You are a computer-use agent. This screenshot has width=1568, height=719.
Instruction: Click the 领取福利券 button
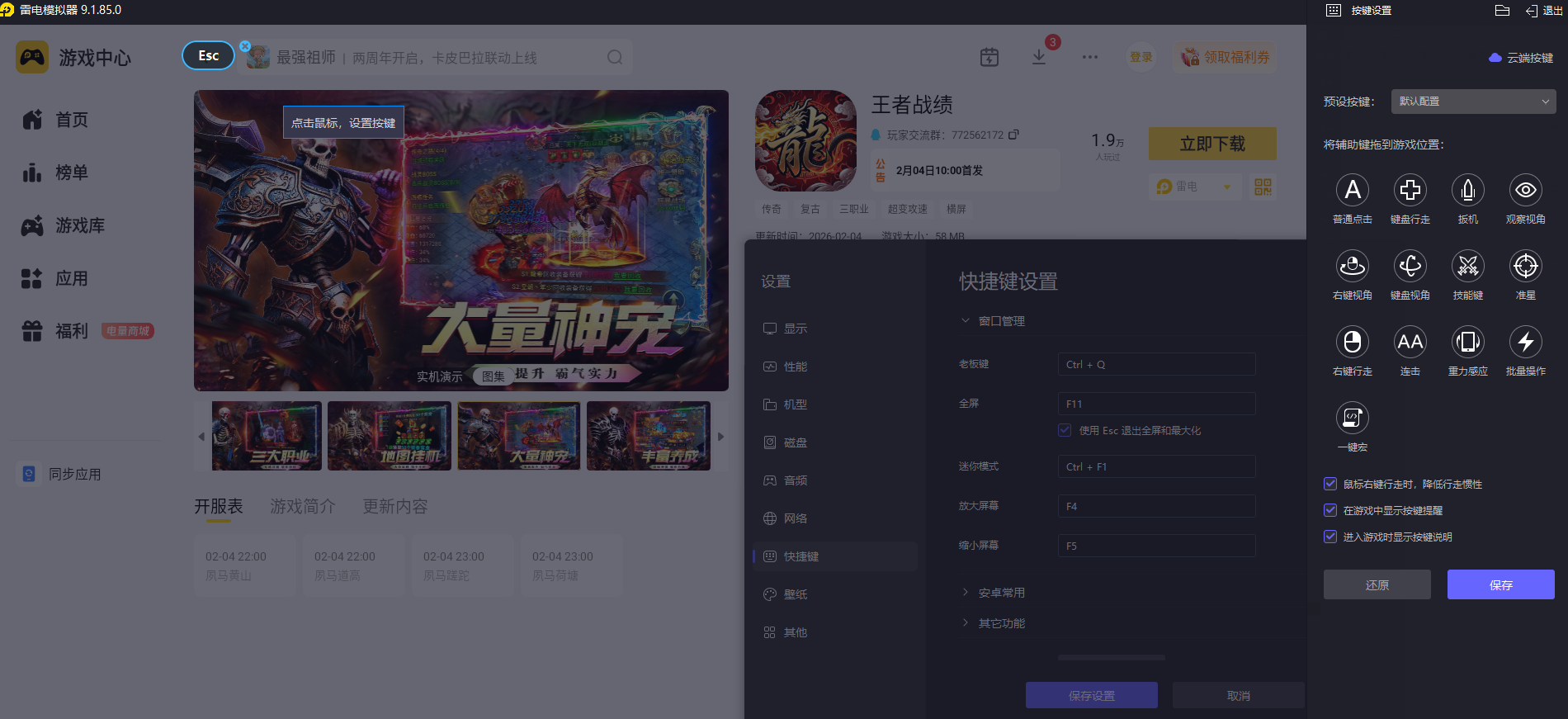[x=1225, y=57]
